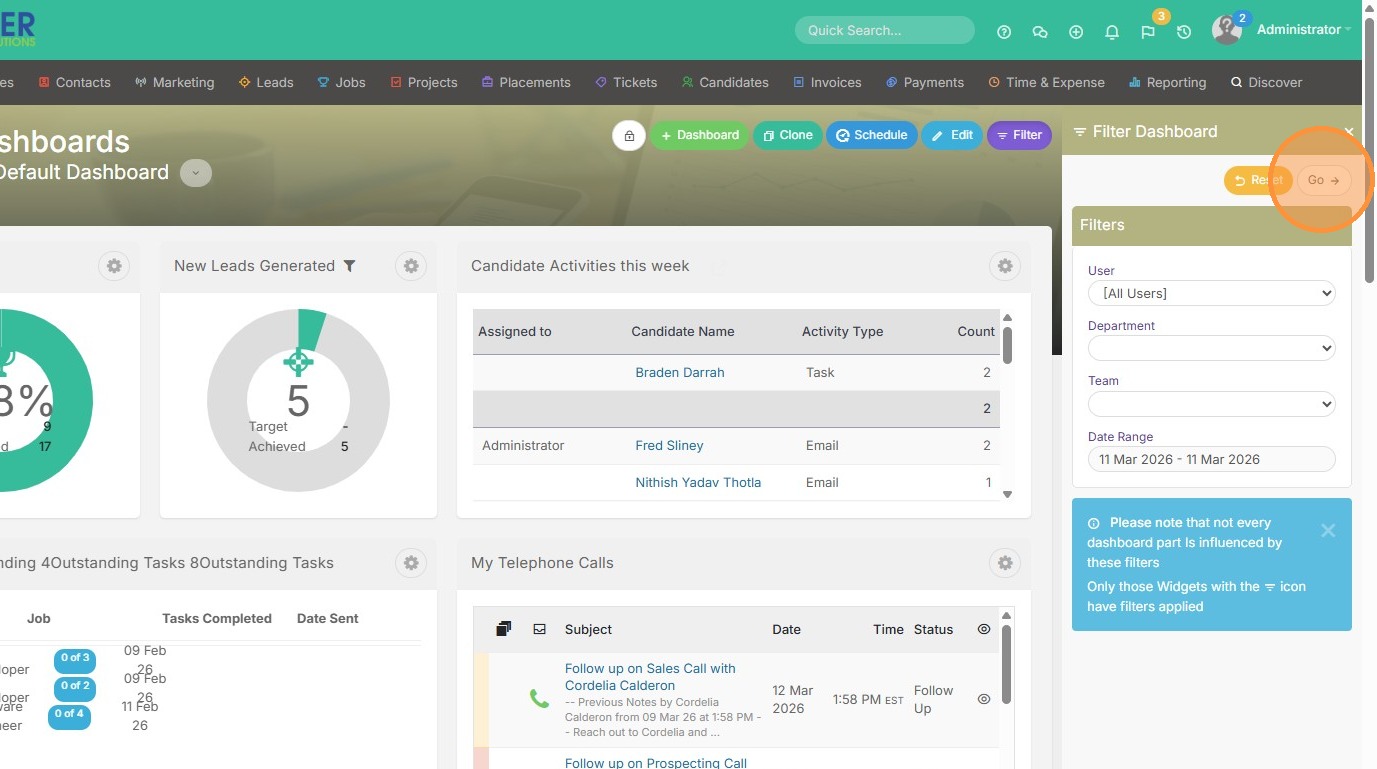Toggle eye icon on Cordelia Calderon call
This screenshot has width=1377, height=769.
(x=983, y=699)
